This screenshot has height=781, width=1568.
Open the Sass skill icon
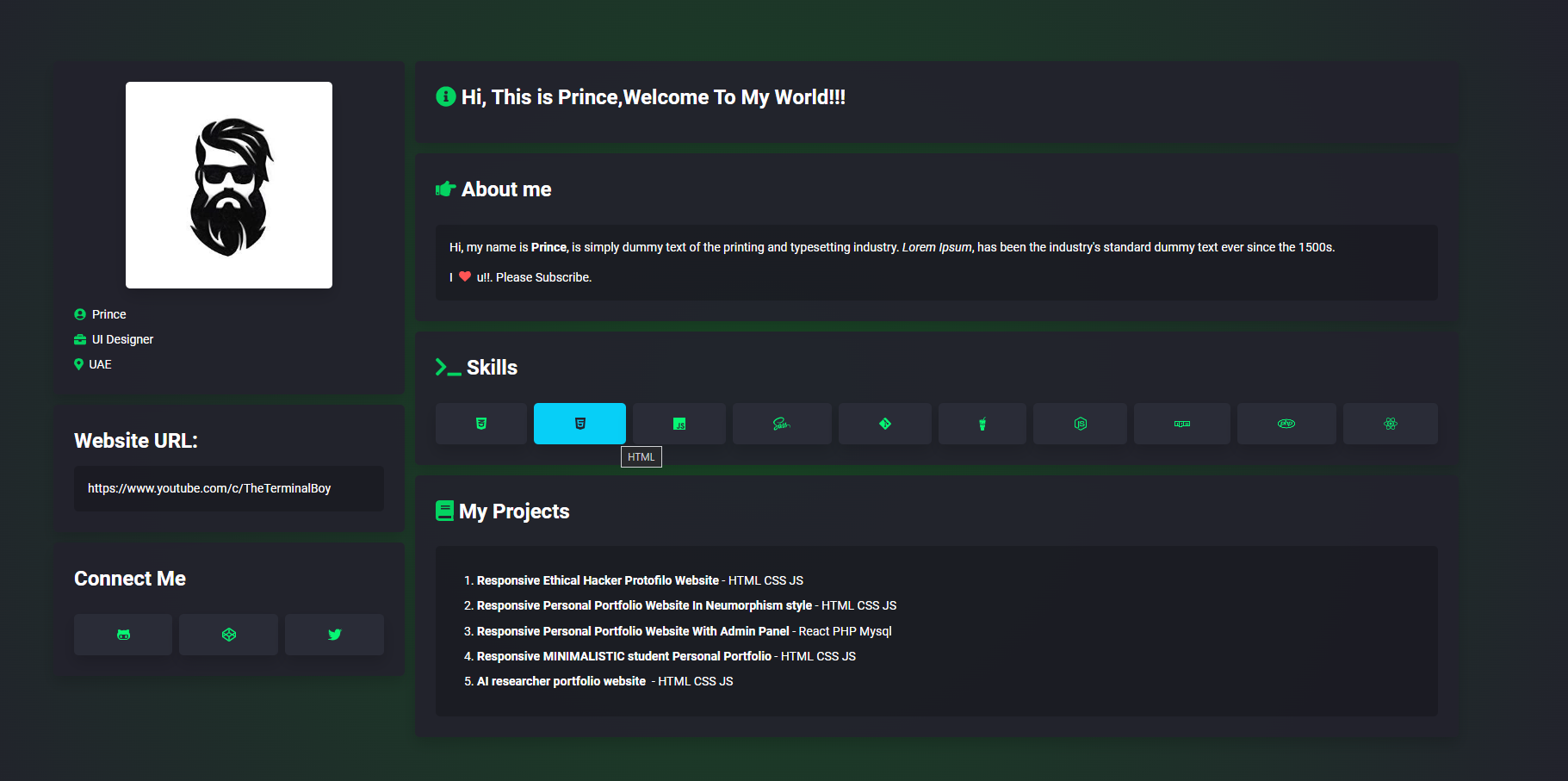[x=782, y=424]
